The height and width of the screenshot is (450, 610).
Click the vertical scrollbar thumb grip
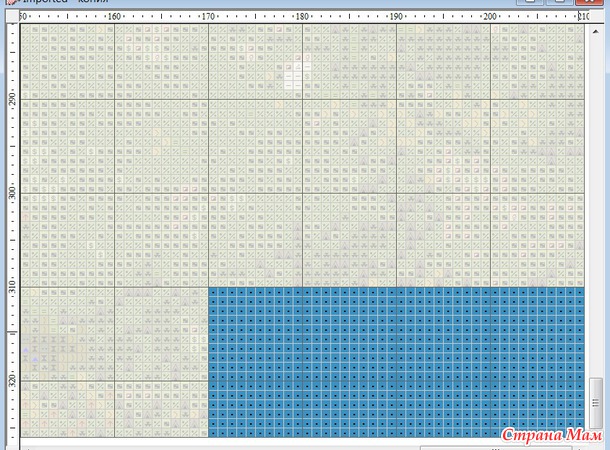[x=596, y=402]
